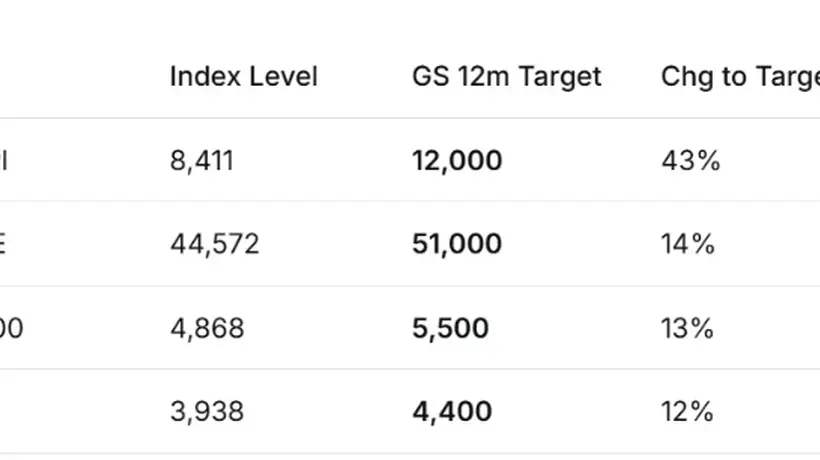Viewport: 820px width, 460px height.
Task: Click the GS 12m Target column header
Action: click(x=507, y=77)
